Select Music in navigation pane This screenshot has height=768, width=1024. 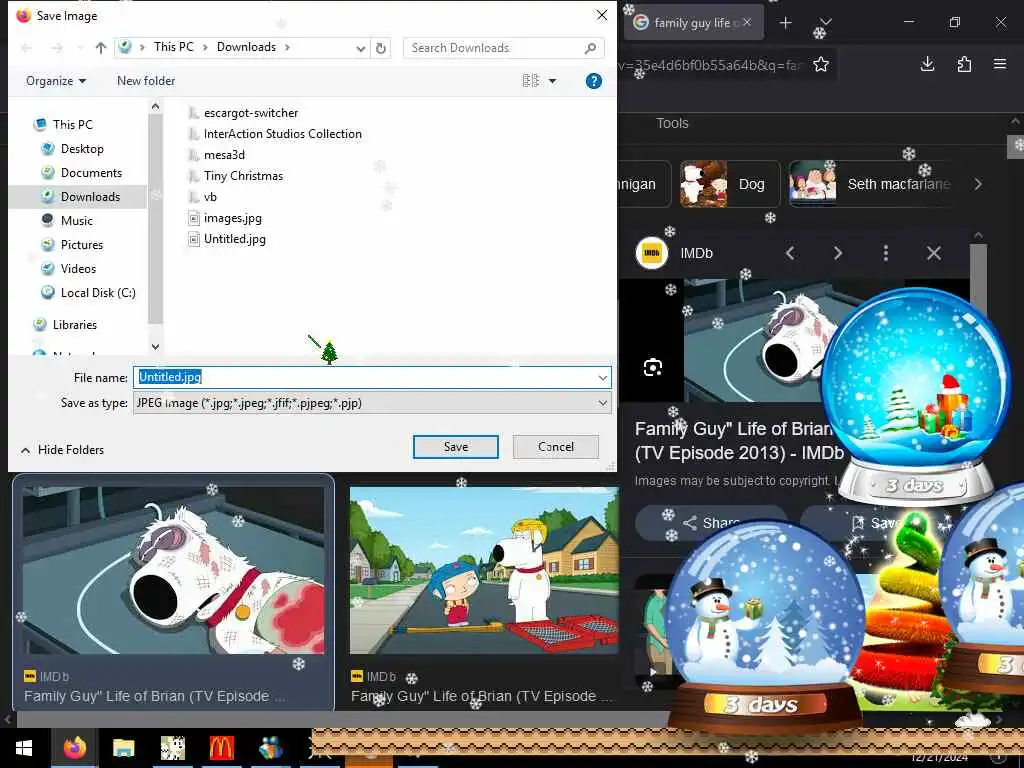point(76,221)
